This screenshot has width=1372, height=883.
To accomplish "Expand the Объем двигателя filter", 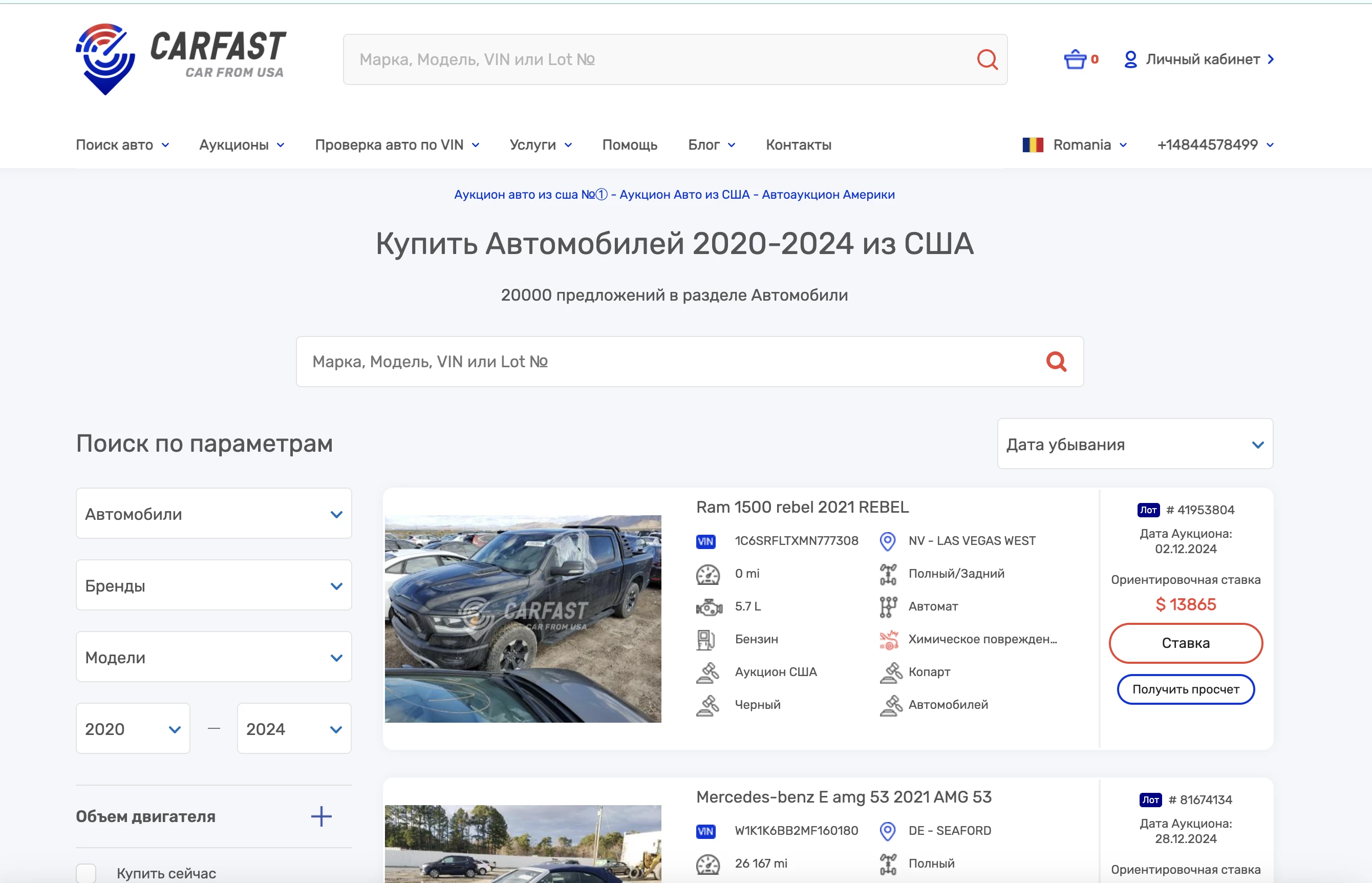I will [321, 816].
